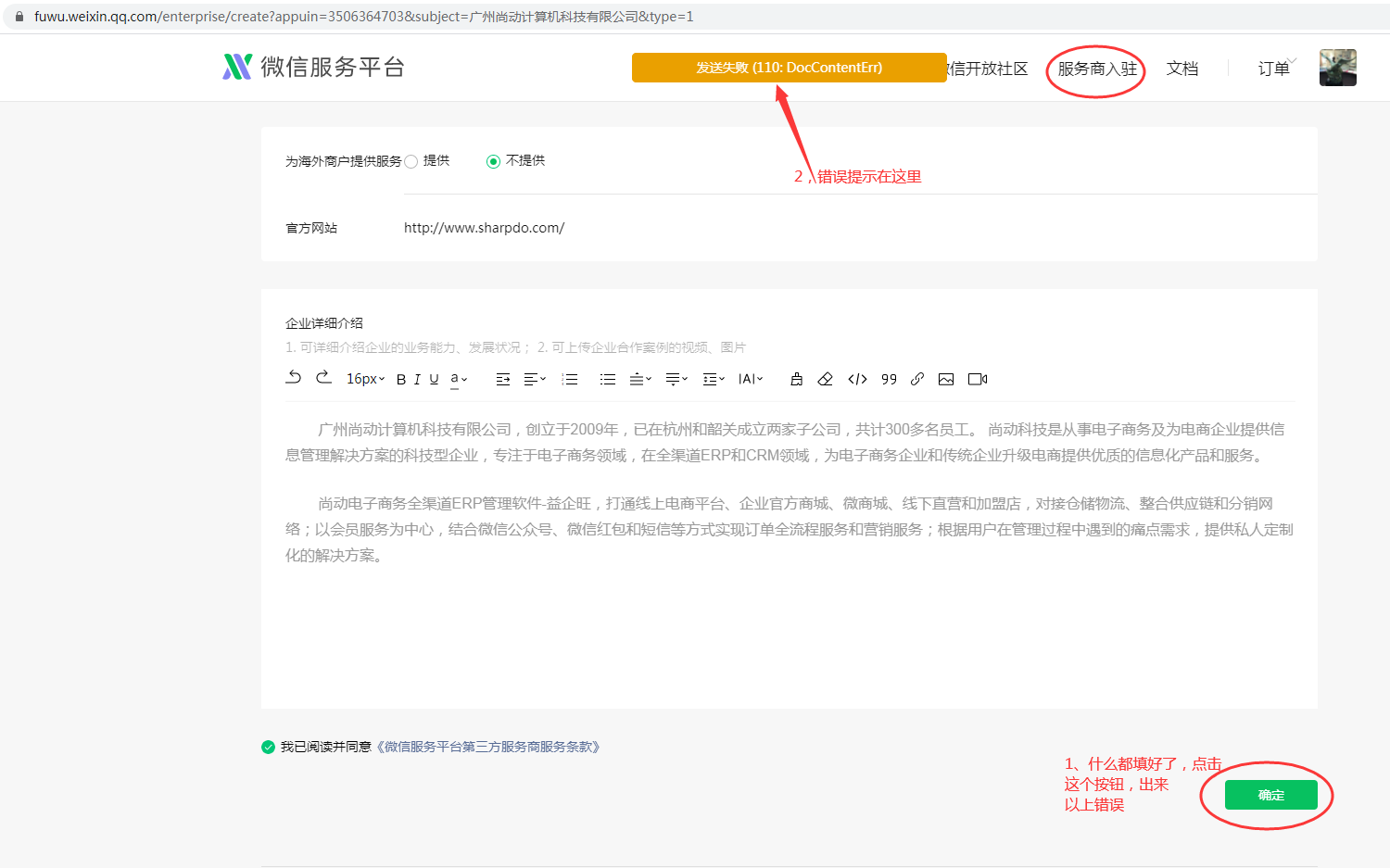Toggle underline formatting
Screen dimensions: 1390x868
pos(434,379)
